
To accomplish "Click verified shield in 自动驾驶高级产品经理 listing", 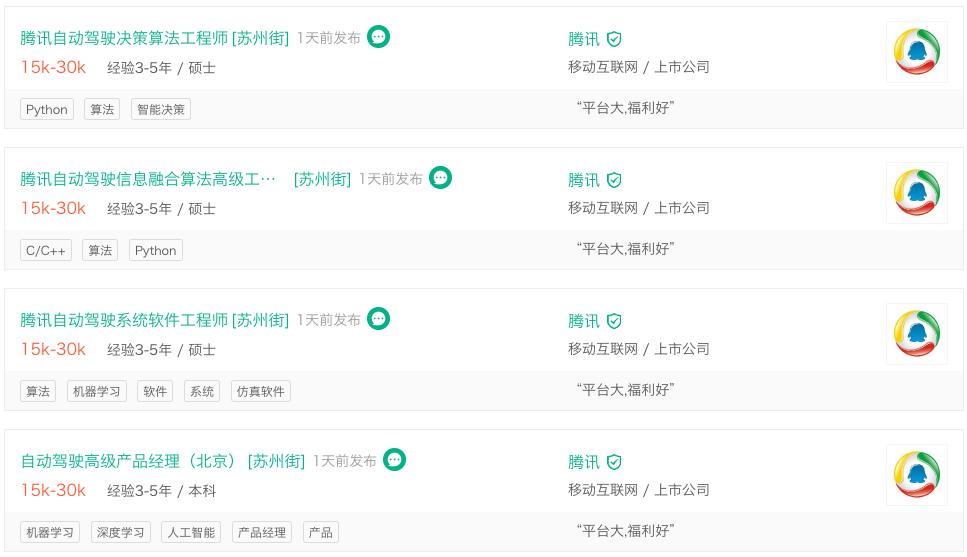I will pos(614,462).
